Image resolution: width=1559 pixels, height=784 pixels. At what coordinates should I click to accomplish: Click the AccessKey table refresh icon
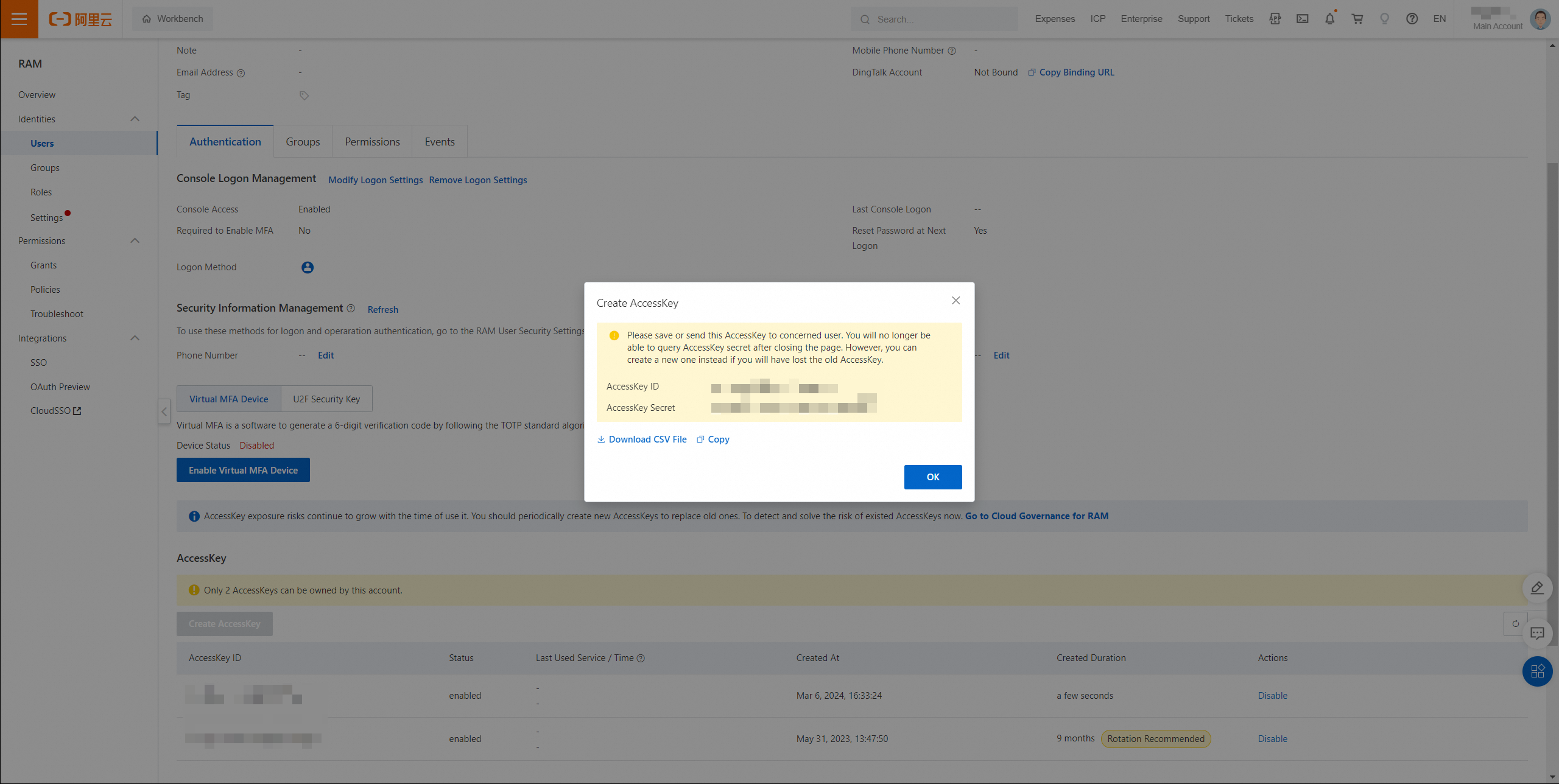(x=1515, y=623)
